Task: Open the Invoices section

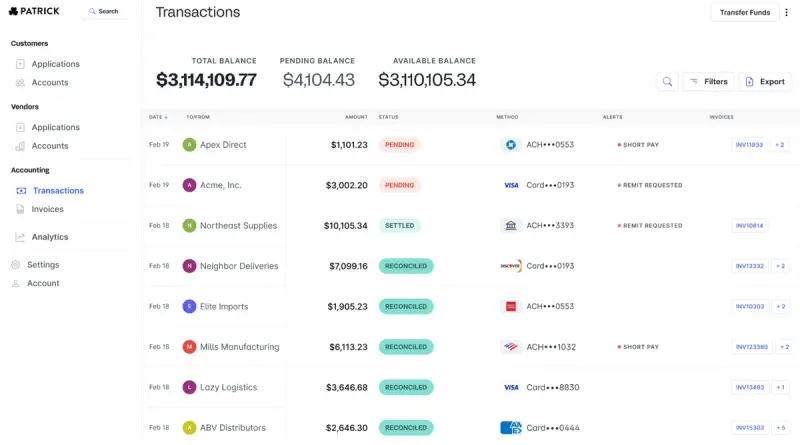Action: (x=47, y=209)
